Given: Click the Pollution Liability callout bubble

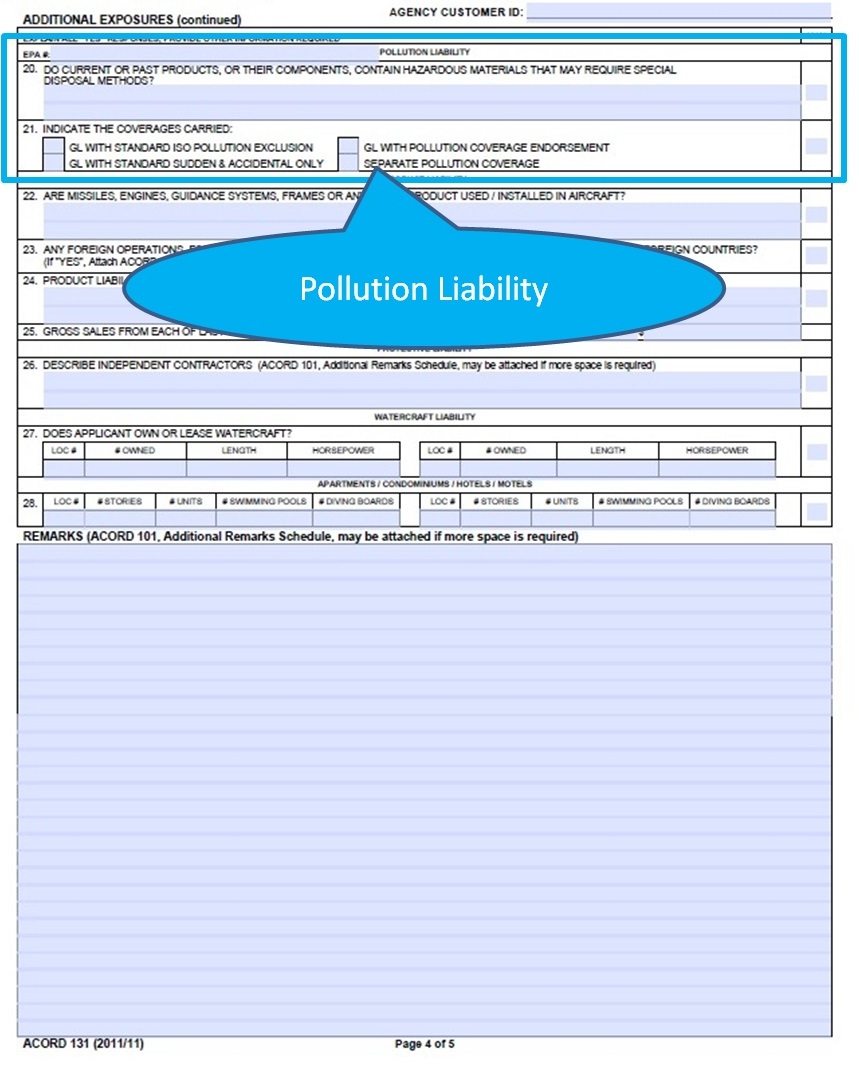Looking at the screenshot, I should 423,289.
